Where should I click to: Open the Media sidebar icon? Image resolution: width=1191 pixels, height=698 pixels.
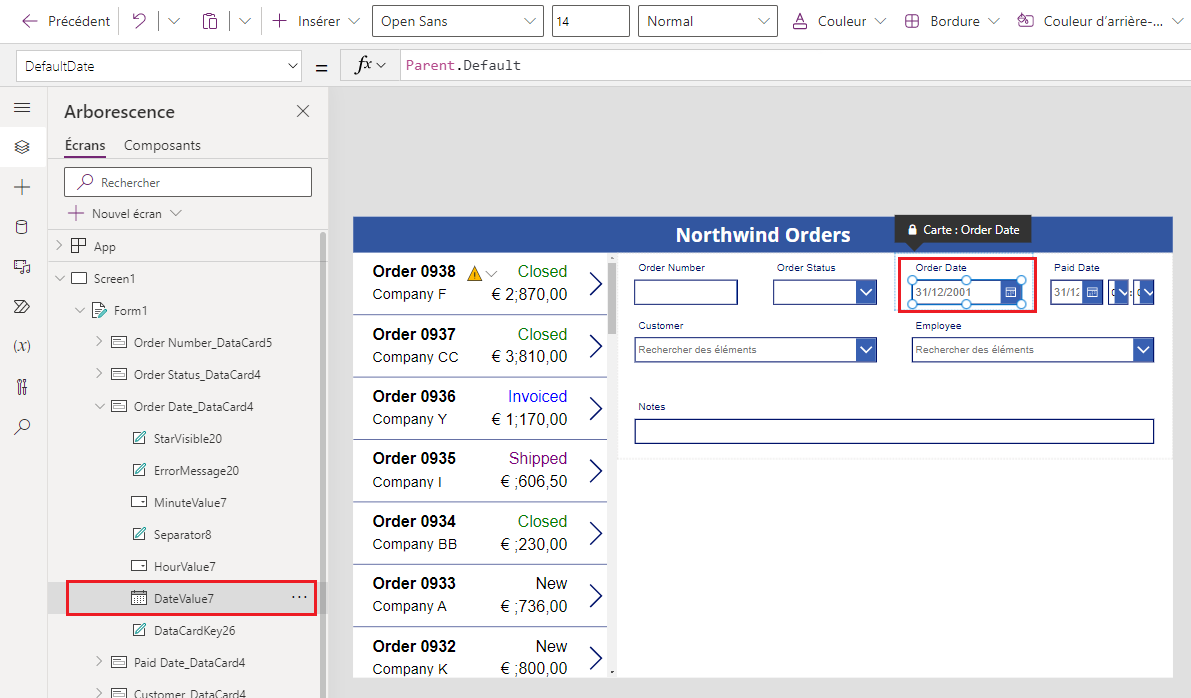pos(22,267)
